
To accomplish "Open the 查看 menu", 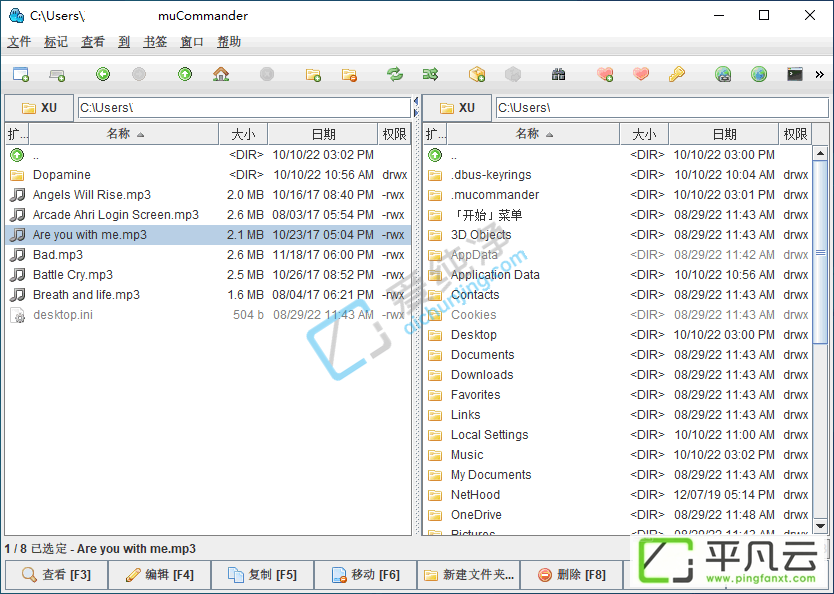I will point(93,41).
